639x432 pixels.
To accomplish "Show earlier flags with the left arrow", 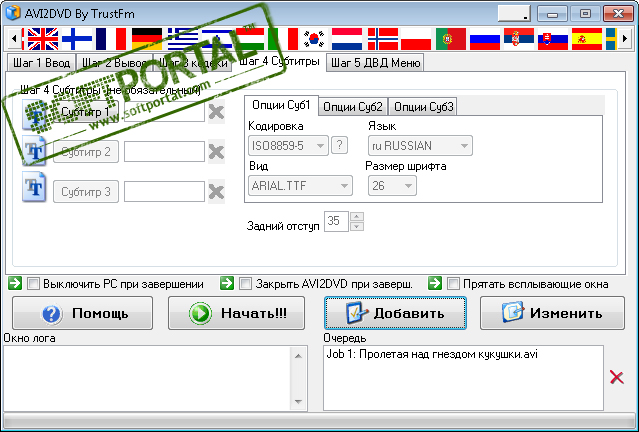I will 14,39.
